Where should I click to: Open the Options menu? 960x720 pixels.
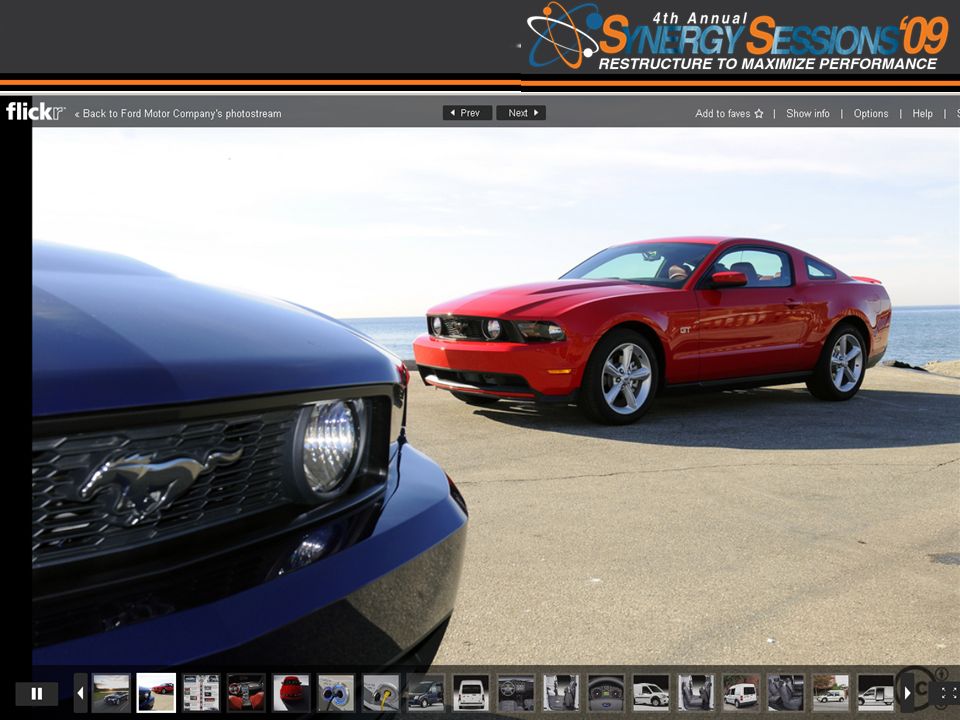(x=871, y=113)
